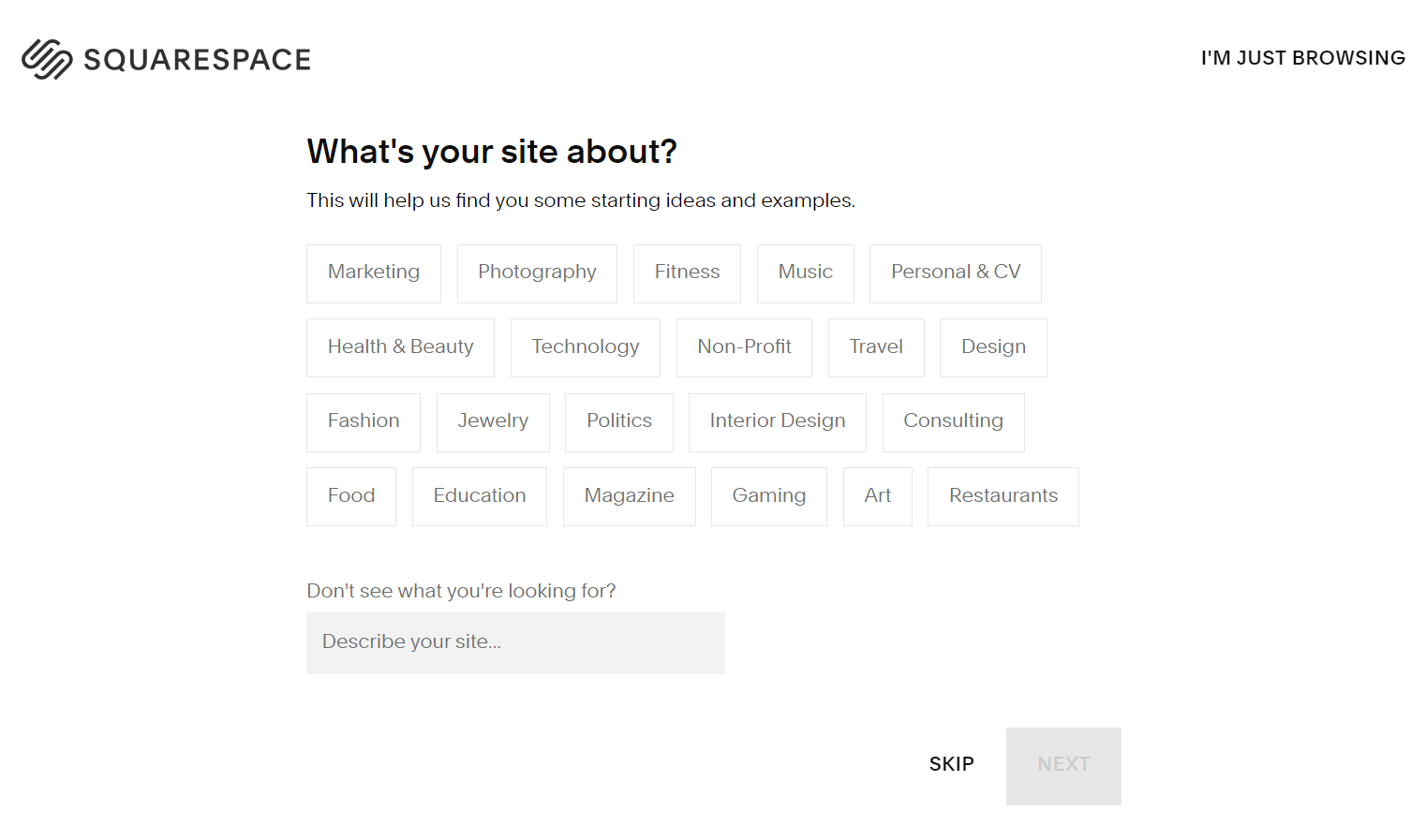
Task: Click the Describe your site input field
Action: coord(515,642)
